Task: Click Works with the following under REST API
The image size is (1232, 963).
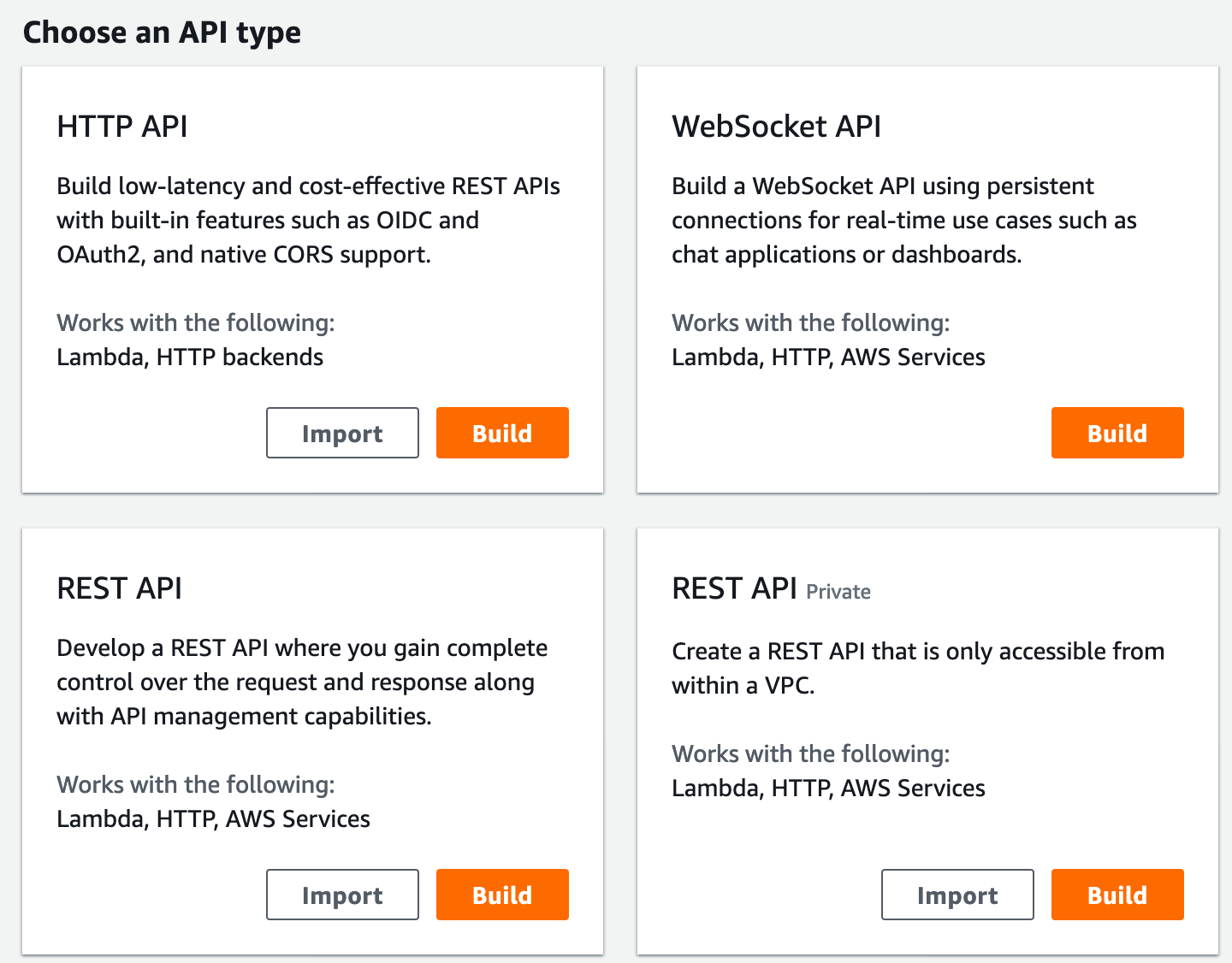Action: click(x=196, y=784)
